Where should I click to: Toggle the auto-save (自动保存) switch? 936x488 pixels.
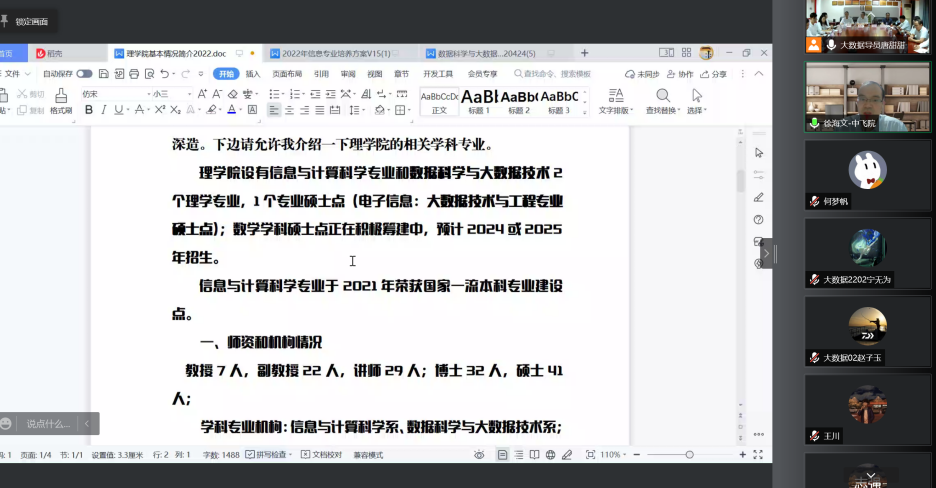(84, 74)
